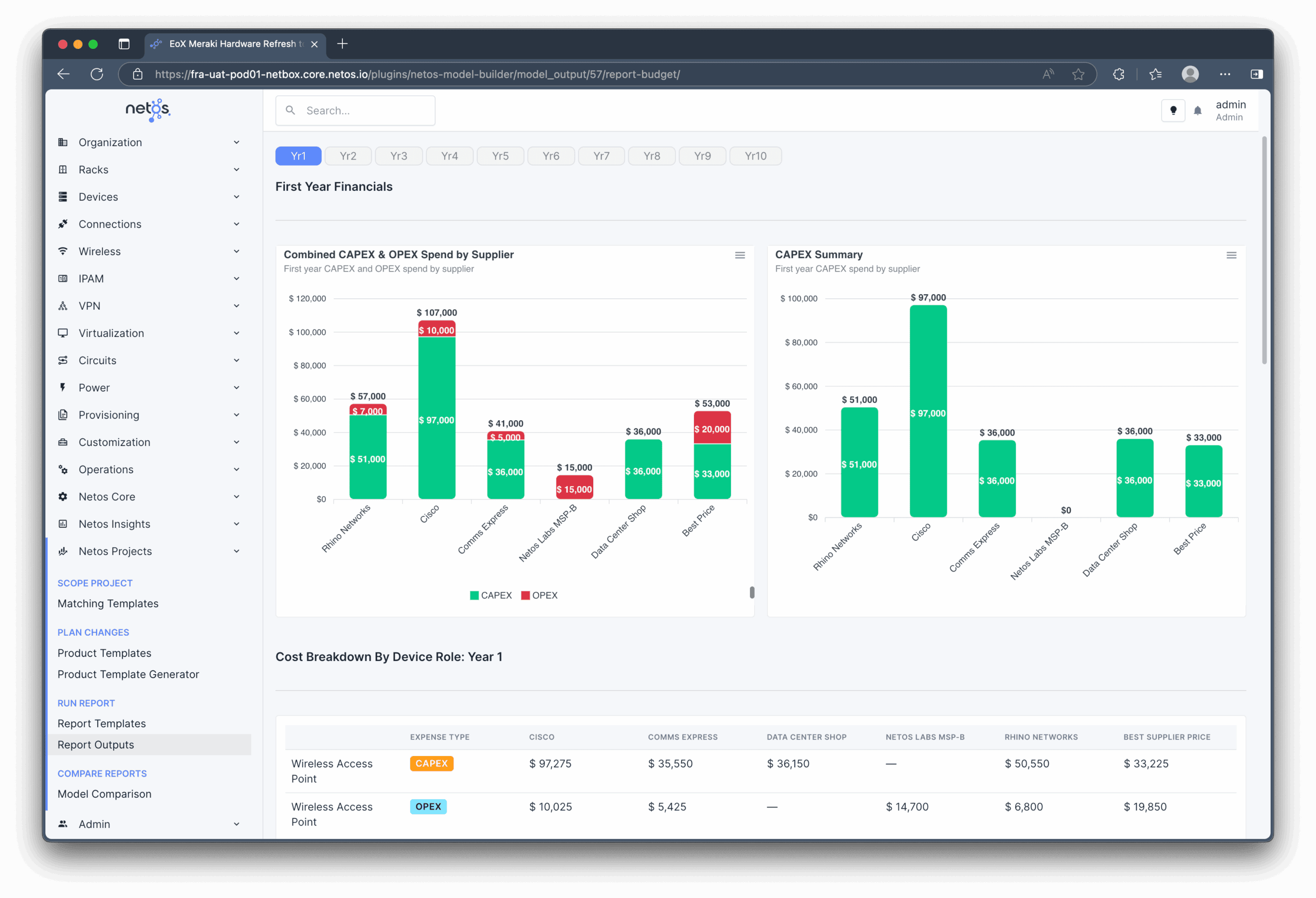The image size is (1316, 898).
Task: Click the browser address bar URL
Action: click(x=417, y=74)
